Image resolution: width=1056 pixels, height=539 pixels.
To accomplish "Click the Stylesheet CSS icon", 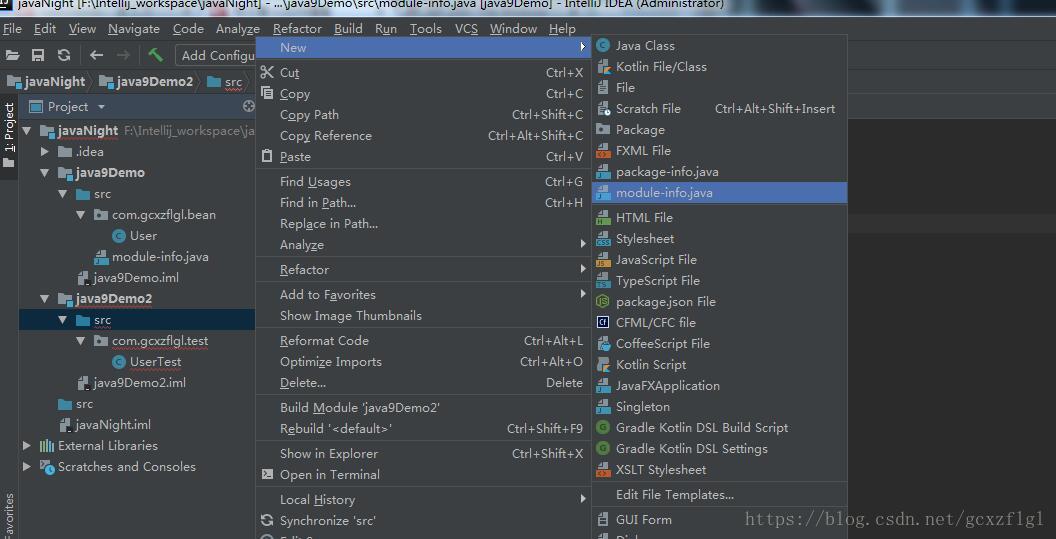I will tap(603, 239).
